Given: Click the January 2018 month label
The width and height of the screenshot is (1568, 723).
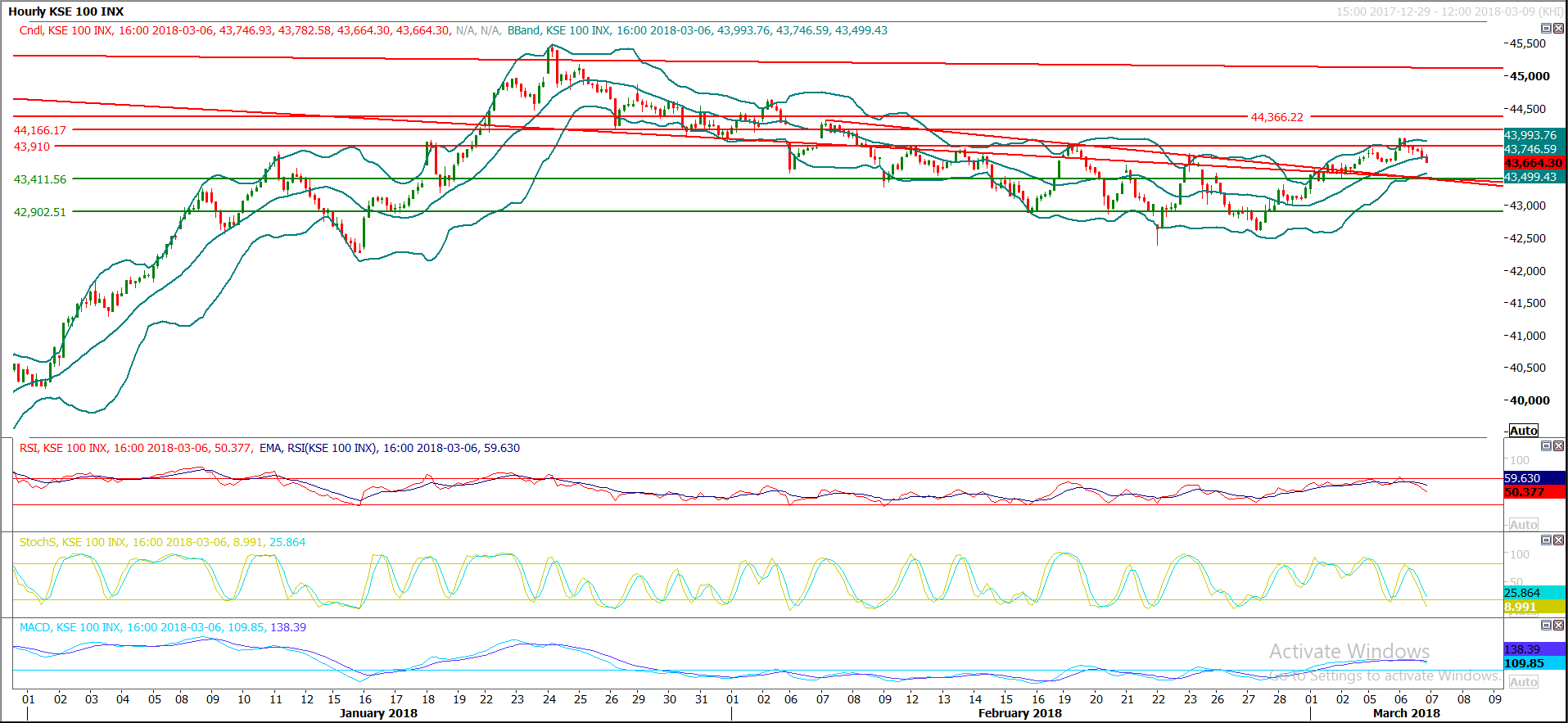Looking at the screenshot, I should pyautogui.click(x=378, y=713).
